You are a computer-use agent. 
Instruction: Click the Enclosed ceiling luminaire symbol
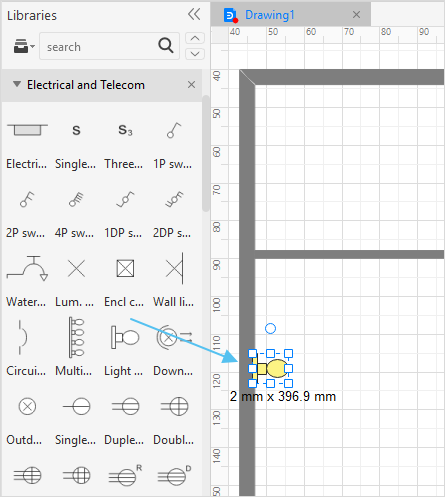[125, 268]
